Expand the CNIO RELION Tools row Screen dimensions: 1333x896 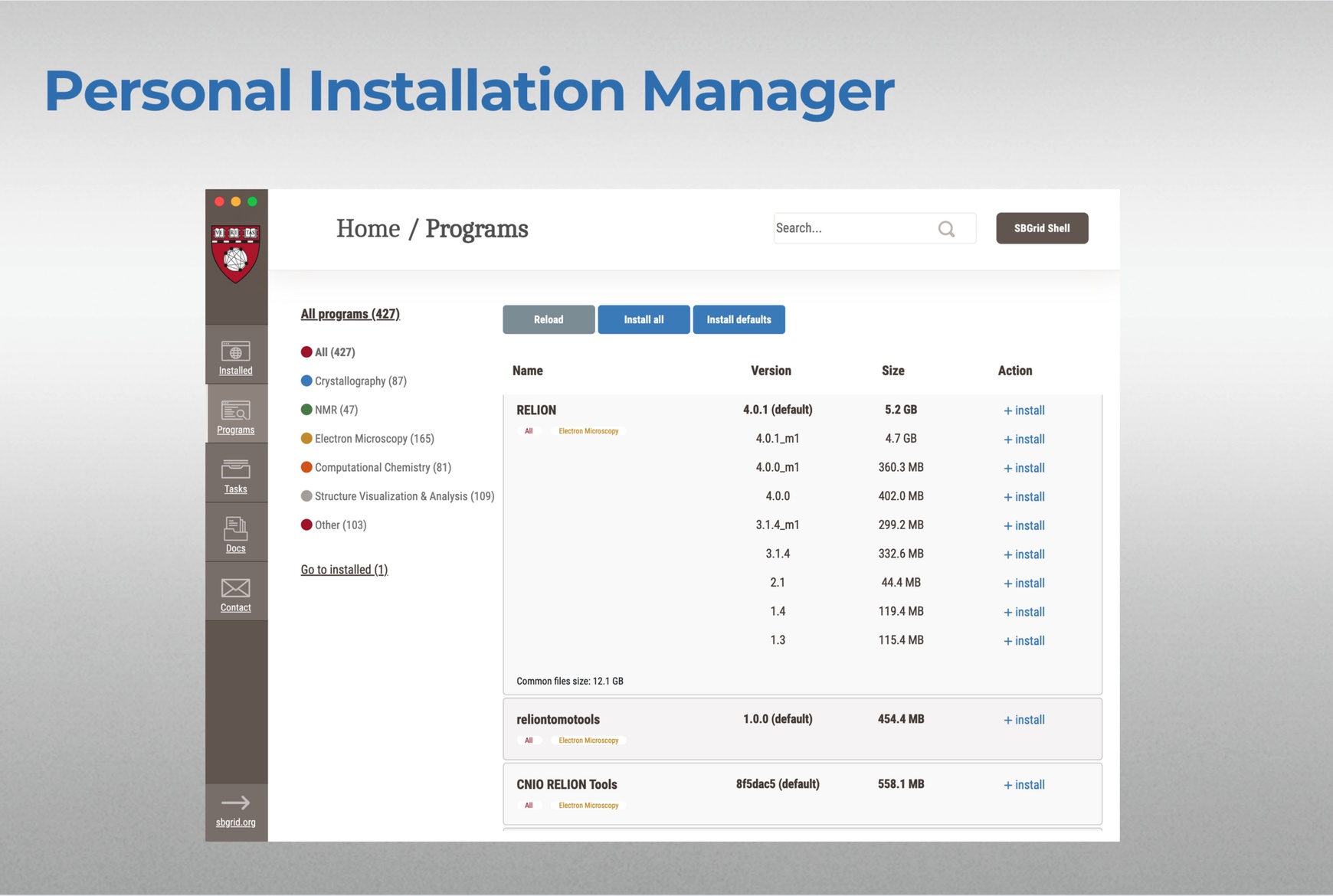pos(566,784)
